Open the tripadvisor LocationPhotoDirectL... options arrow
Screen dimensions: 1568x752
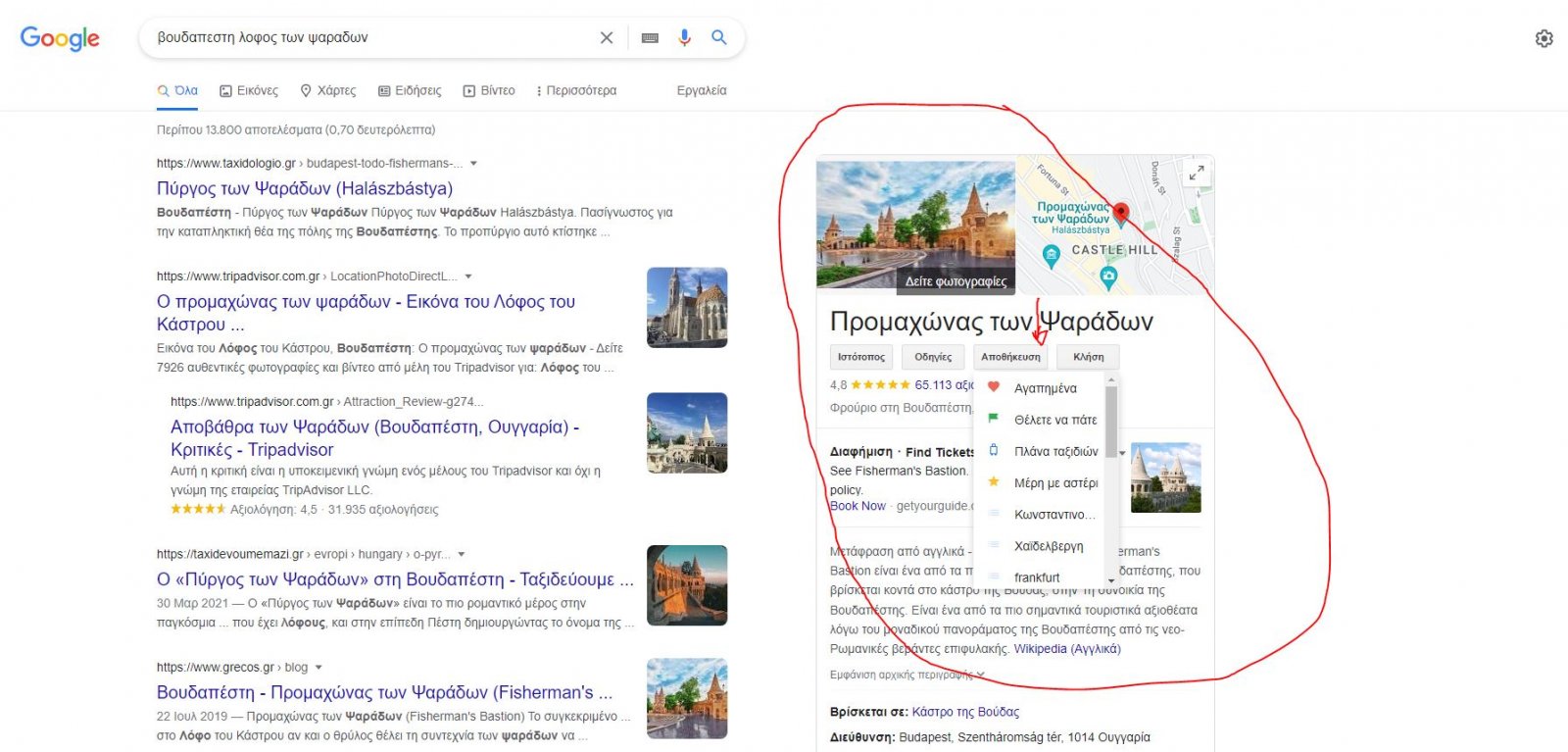point(468,276)
